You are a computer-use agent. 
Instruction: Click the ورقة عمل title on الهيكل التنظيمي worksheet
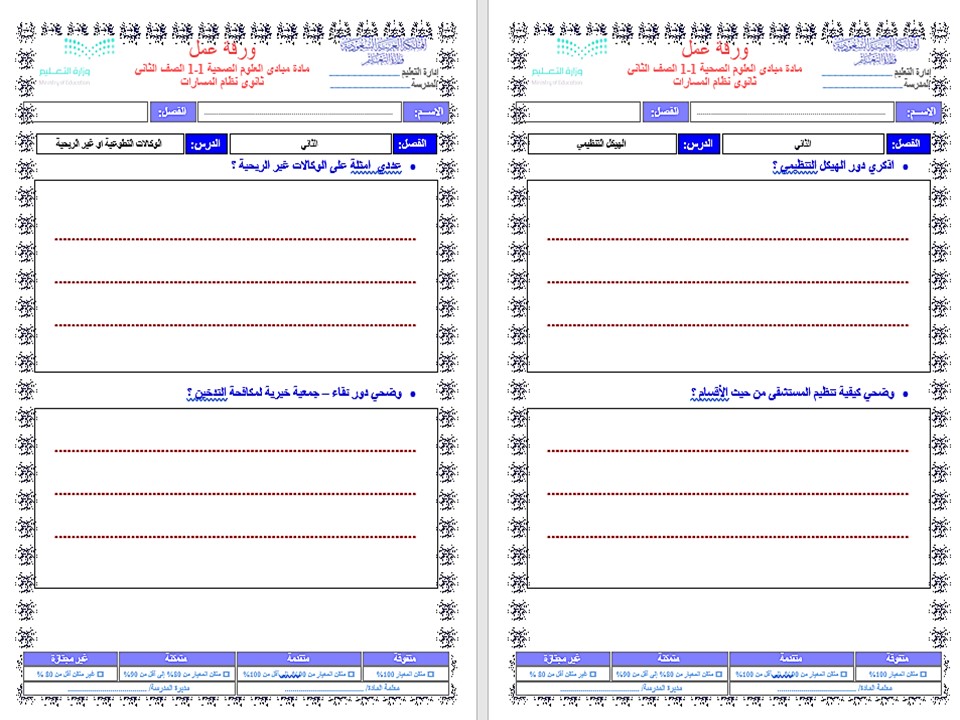click(714, 49)
